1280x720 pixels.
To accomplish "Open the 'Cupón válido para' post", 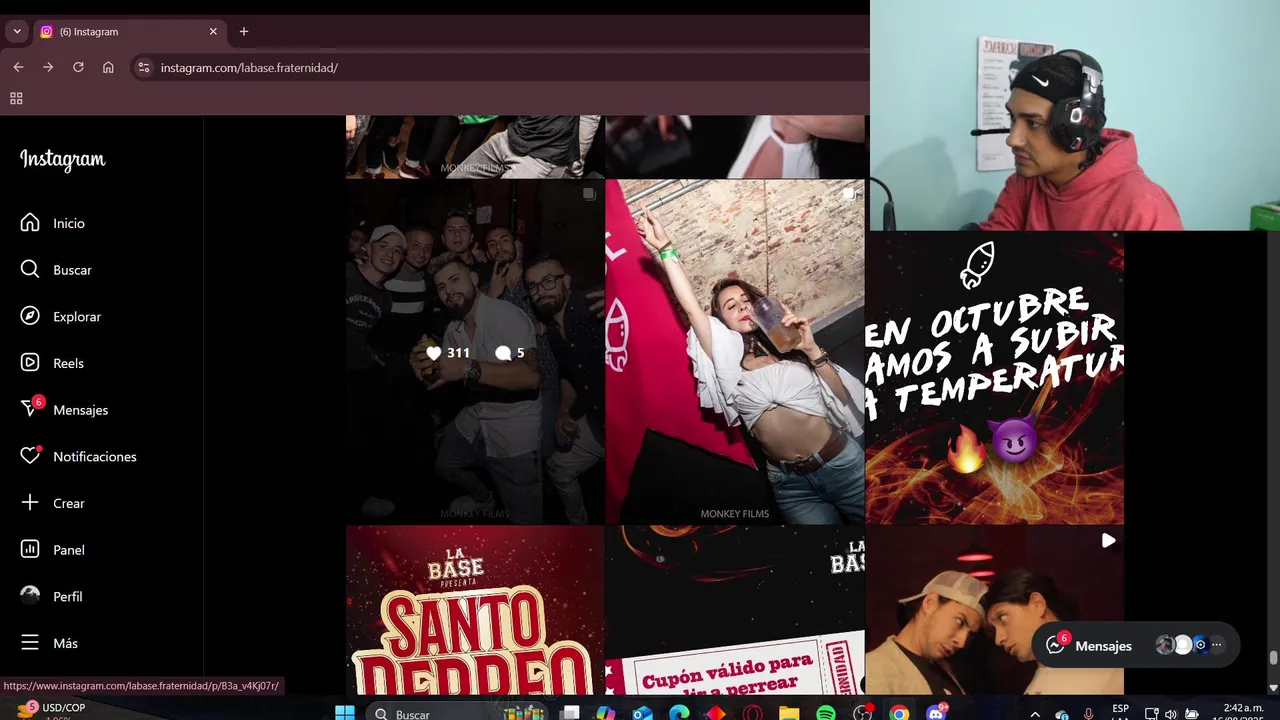I will [x=735, y=610].
